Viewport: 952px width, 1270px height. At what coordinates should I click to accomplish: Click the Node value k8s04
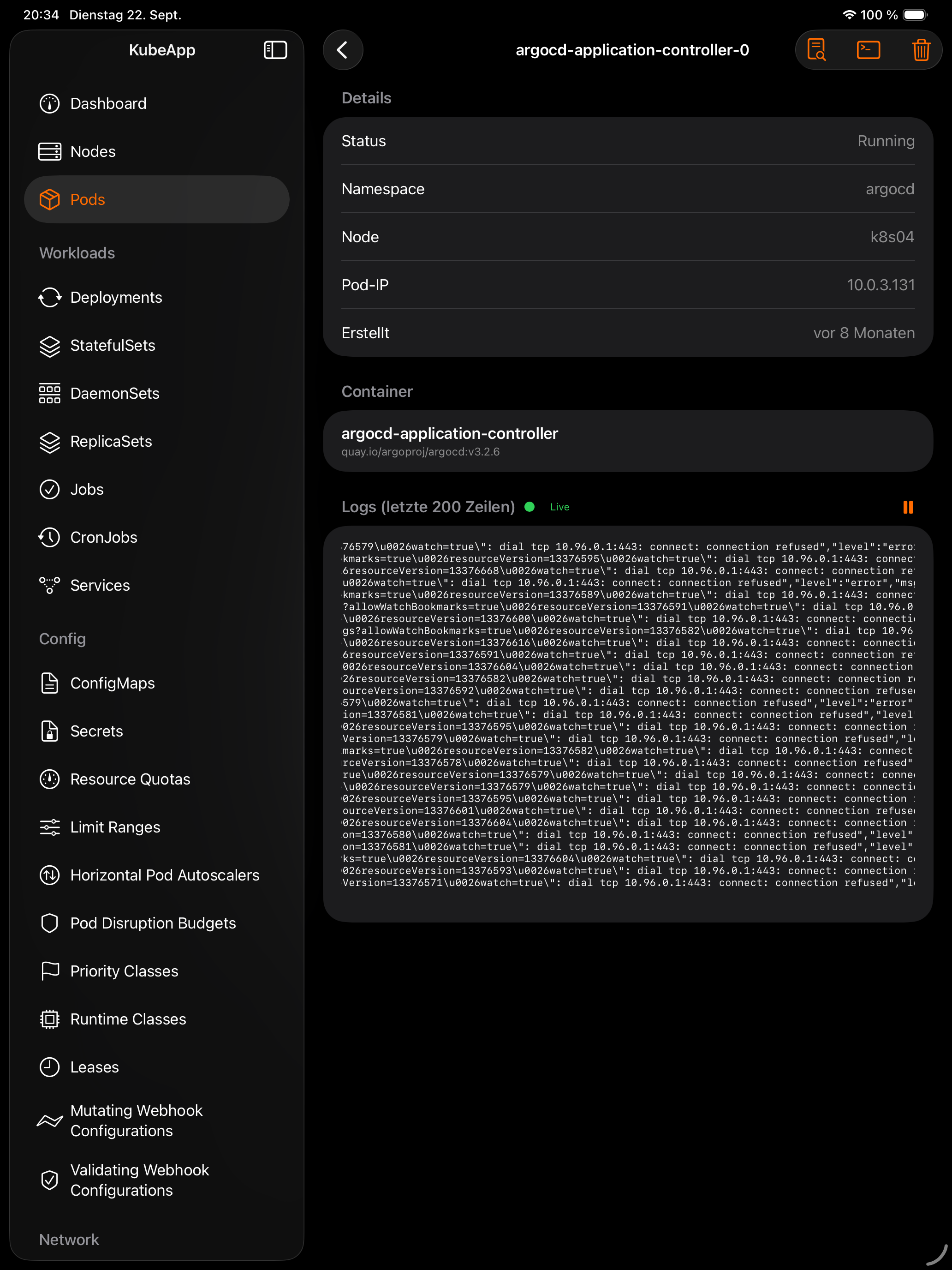tap(892, 237)
